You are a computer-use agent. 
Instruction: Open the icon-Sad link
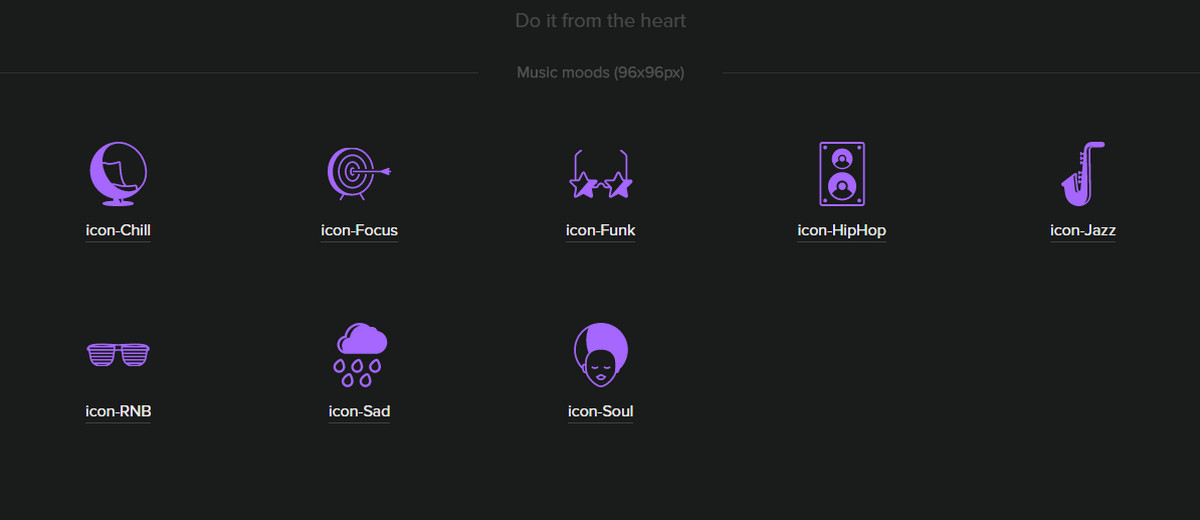pyautogui.click(x=359, y=411)
